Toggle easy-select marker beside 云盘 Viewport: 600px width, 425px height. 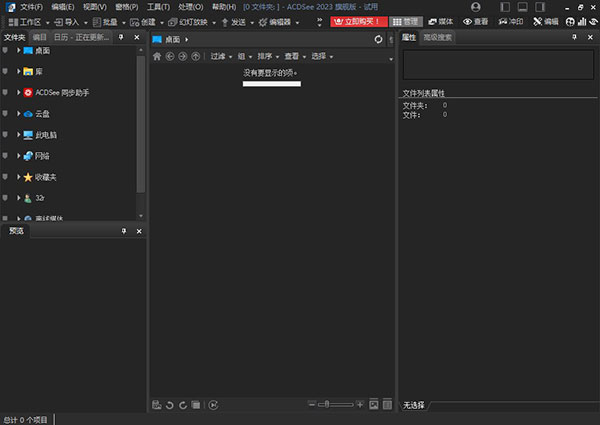5,114
